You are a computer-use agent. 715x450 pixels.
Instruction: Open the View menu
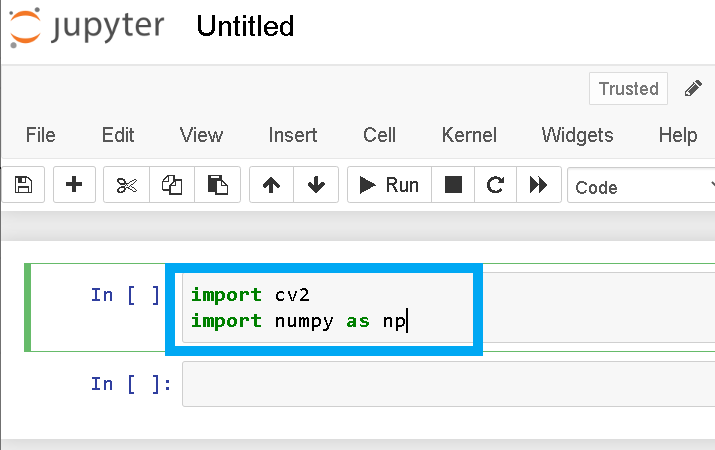tap(201, 135)
